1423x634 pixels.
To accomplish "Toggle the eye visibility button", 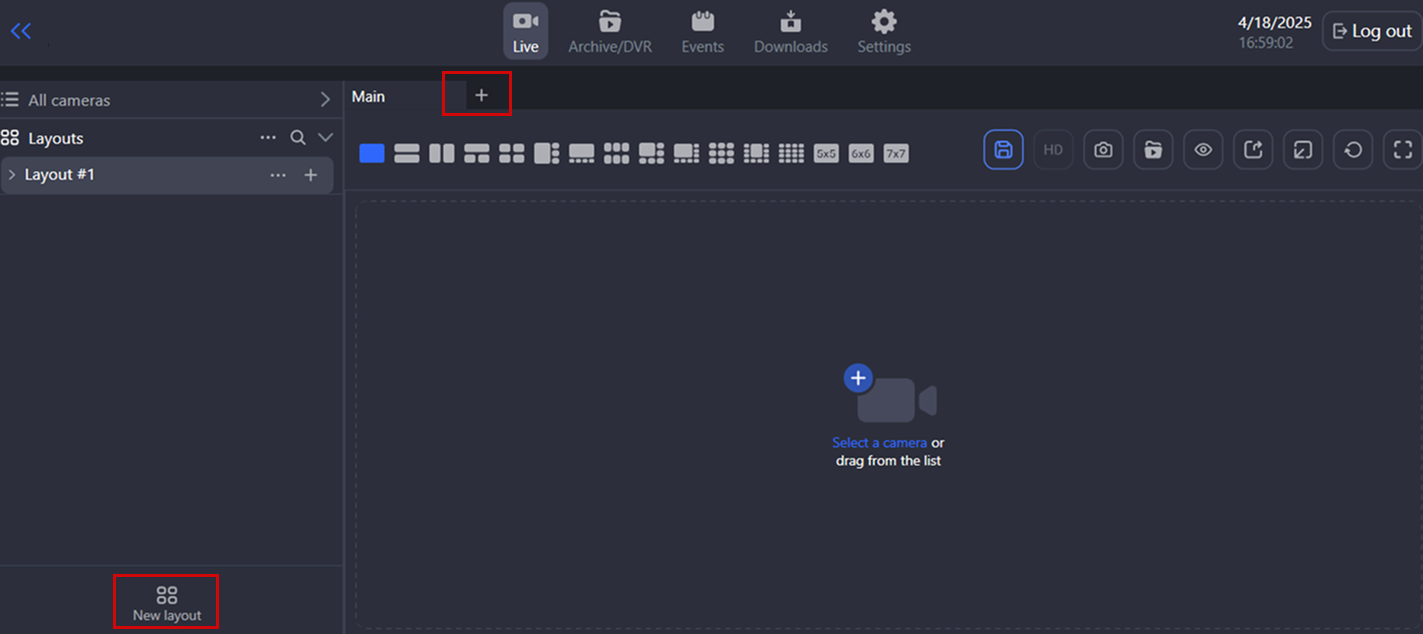I will [x=1203, y=150].
